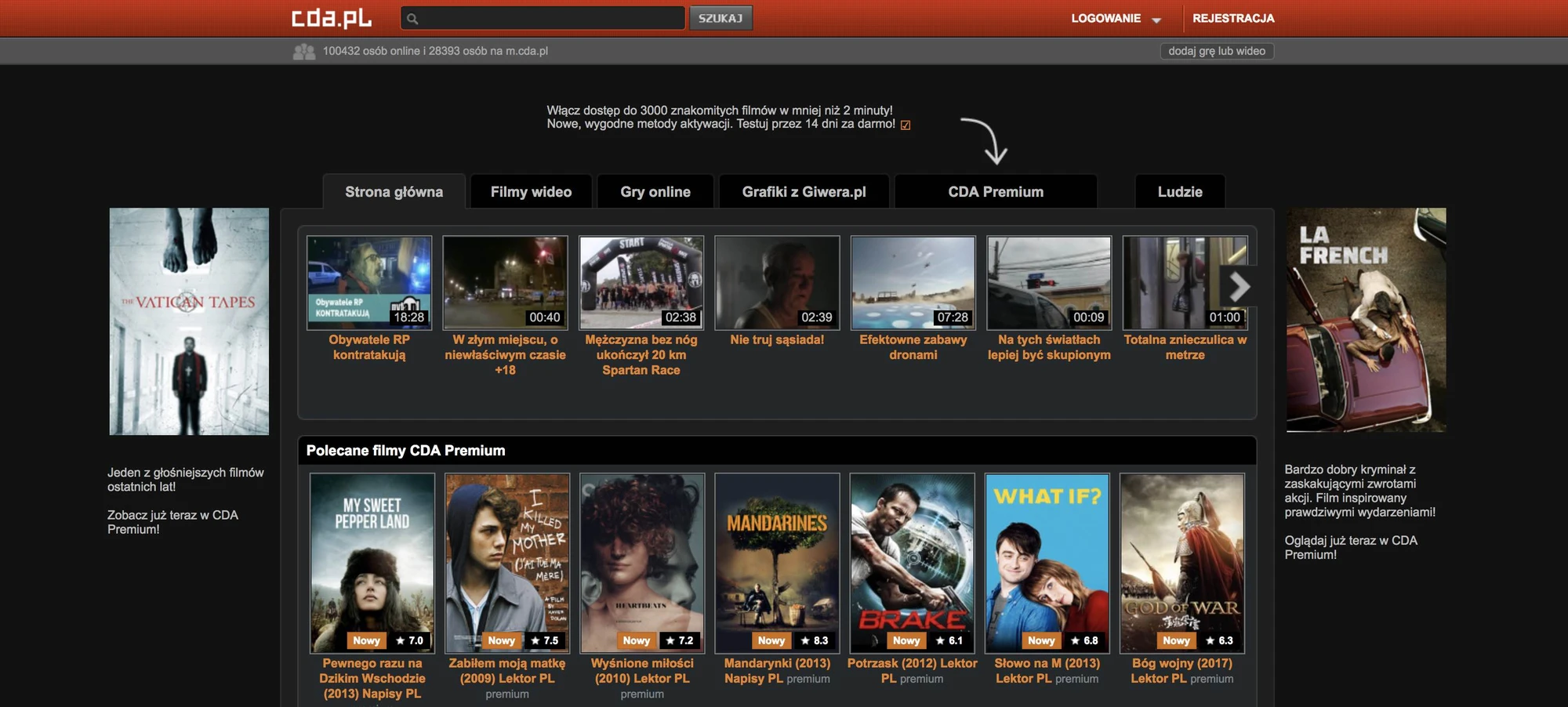Open What If? movie poster
The width and height of the screenshot is (1568, 707).
click(x=1047, y=563)
